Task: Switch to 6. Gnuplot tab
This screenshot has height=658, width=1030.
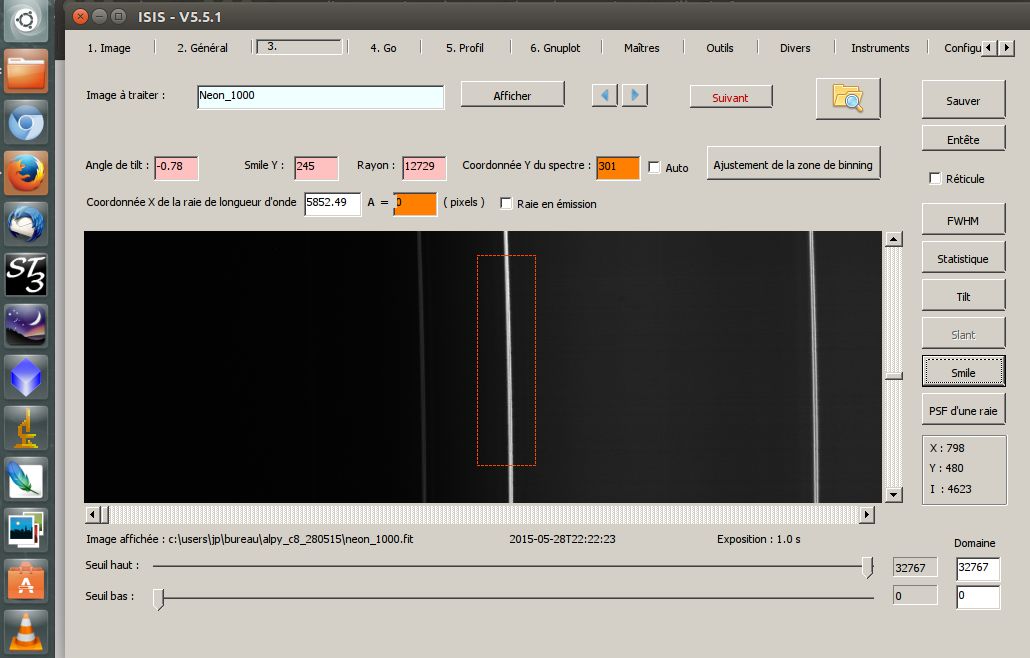Action: pos(555,48)
